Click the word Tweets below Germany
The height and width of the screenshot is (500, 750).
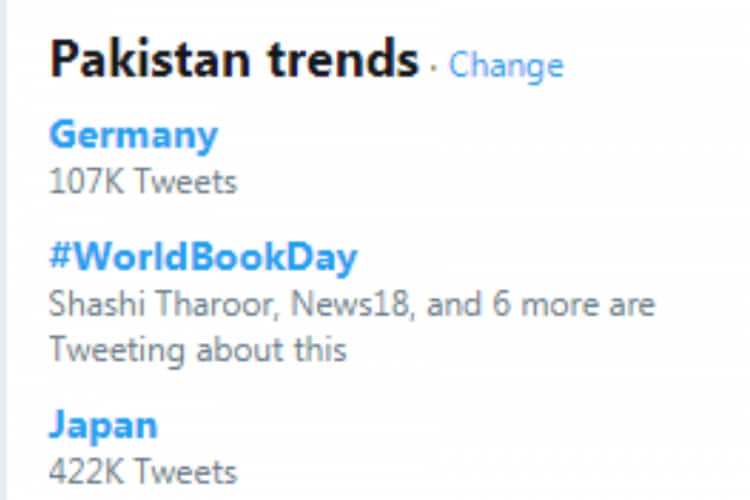point(185,182)
